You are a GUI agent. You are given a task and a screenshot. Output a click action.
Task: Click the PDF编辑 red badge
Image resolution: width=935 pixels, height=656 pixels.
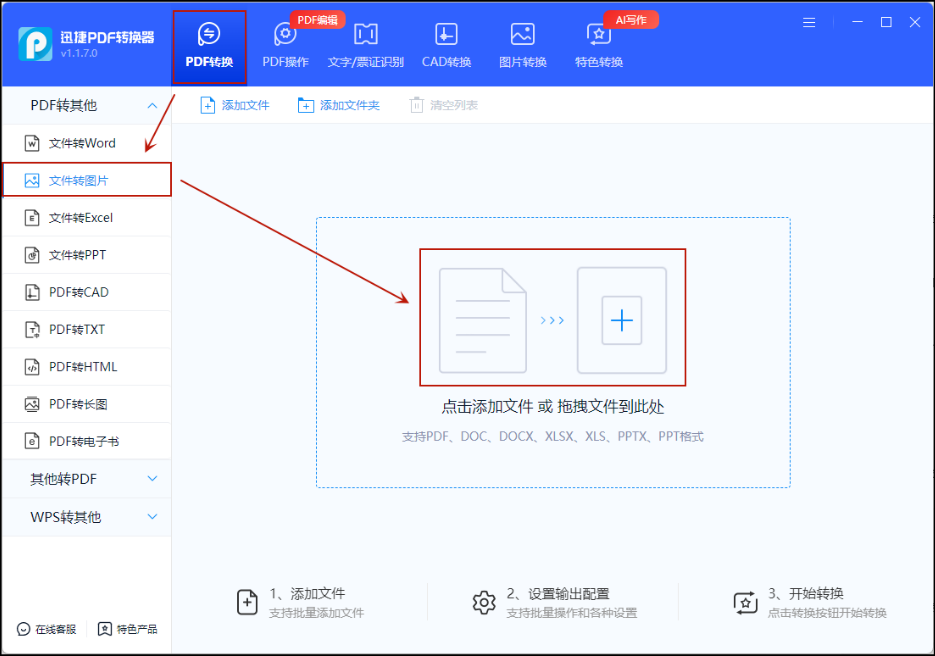pos(317,20)
